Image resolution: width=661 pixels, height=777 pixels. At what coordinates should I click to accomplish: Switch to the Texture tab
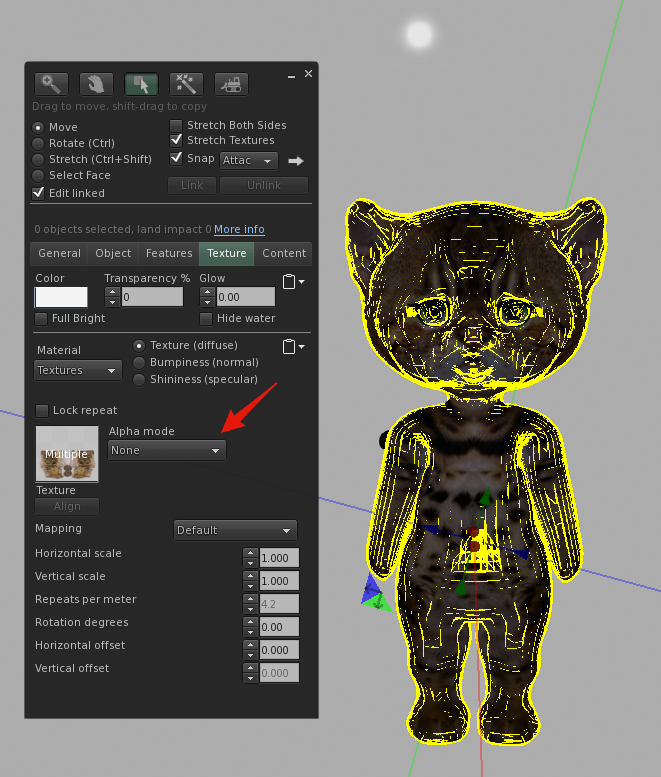(x=226, y=253)
